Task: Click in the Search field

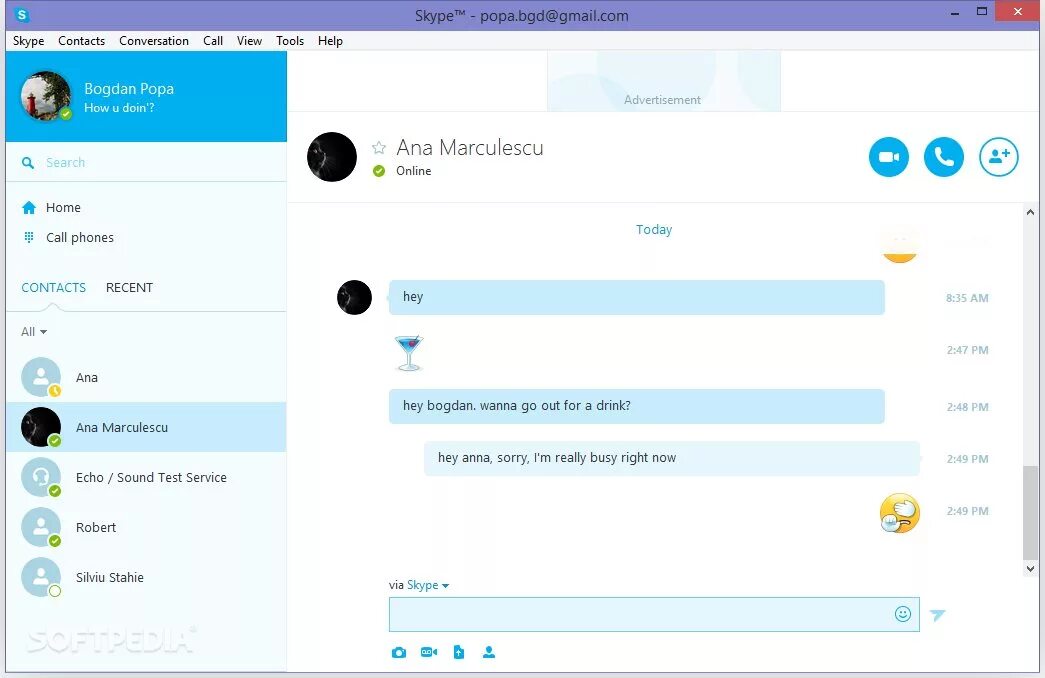Action: [x=146, y=163]
